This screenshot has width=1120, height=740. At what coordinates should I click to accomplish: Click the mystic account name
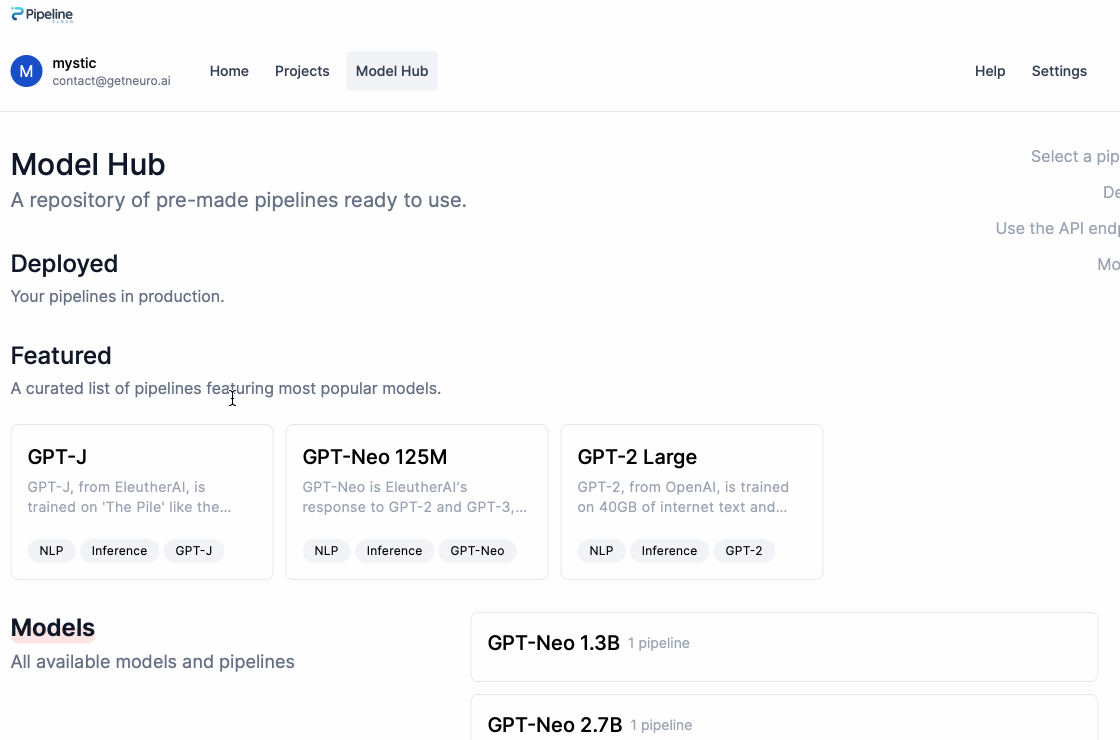[x=74, y=64]
